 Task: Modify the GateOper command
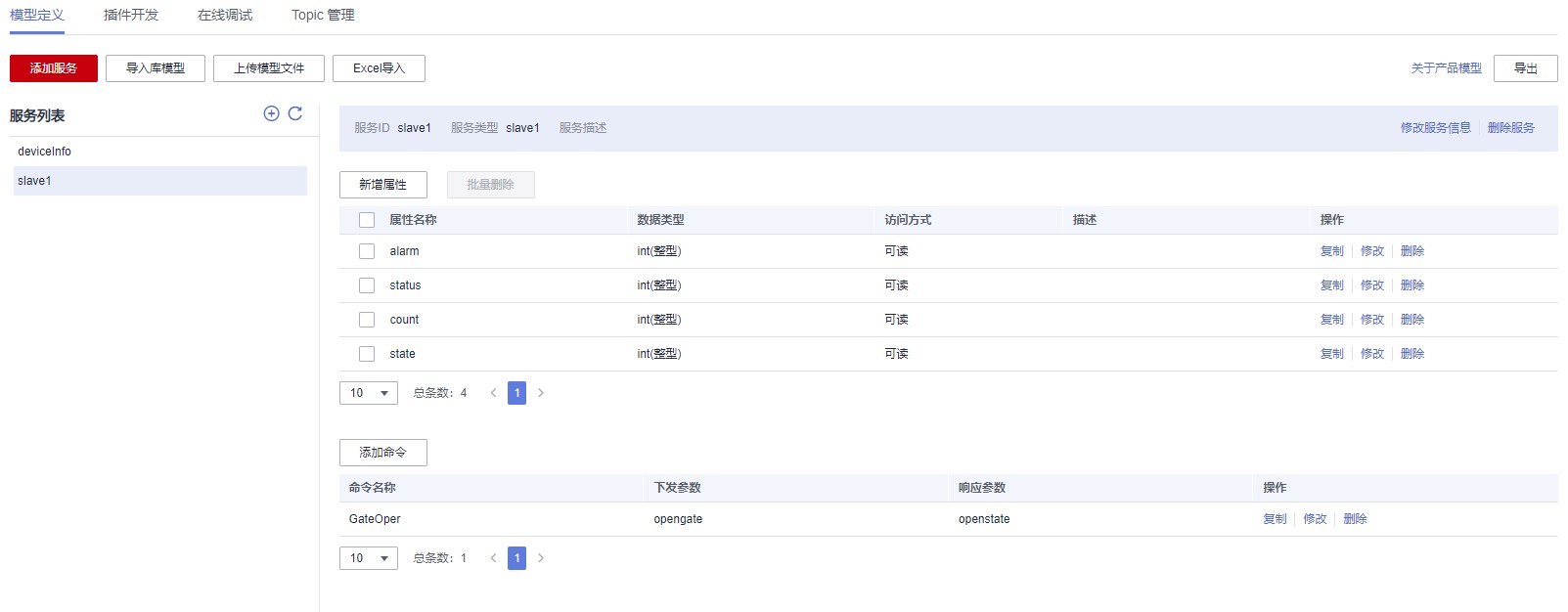click(1315, 519)
